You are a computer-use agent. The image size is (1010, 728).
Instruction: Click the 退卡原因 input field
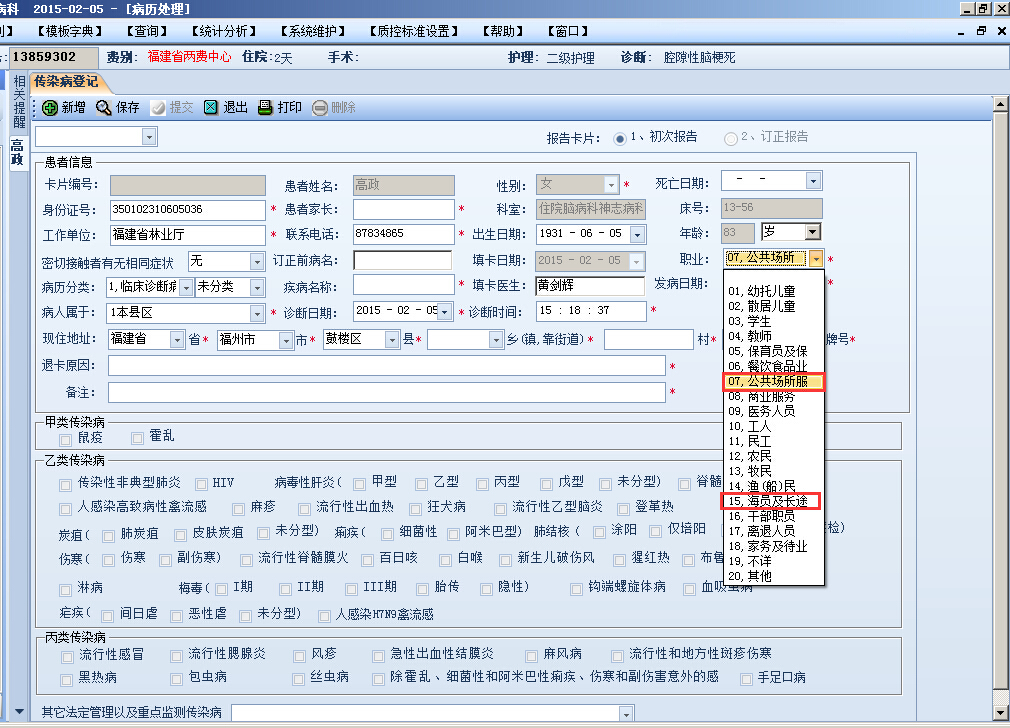(x=386, y=365)
